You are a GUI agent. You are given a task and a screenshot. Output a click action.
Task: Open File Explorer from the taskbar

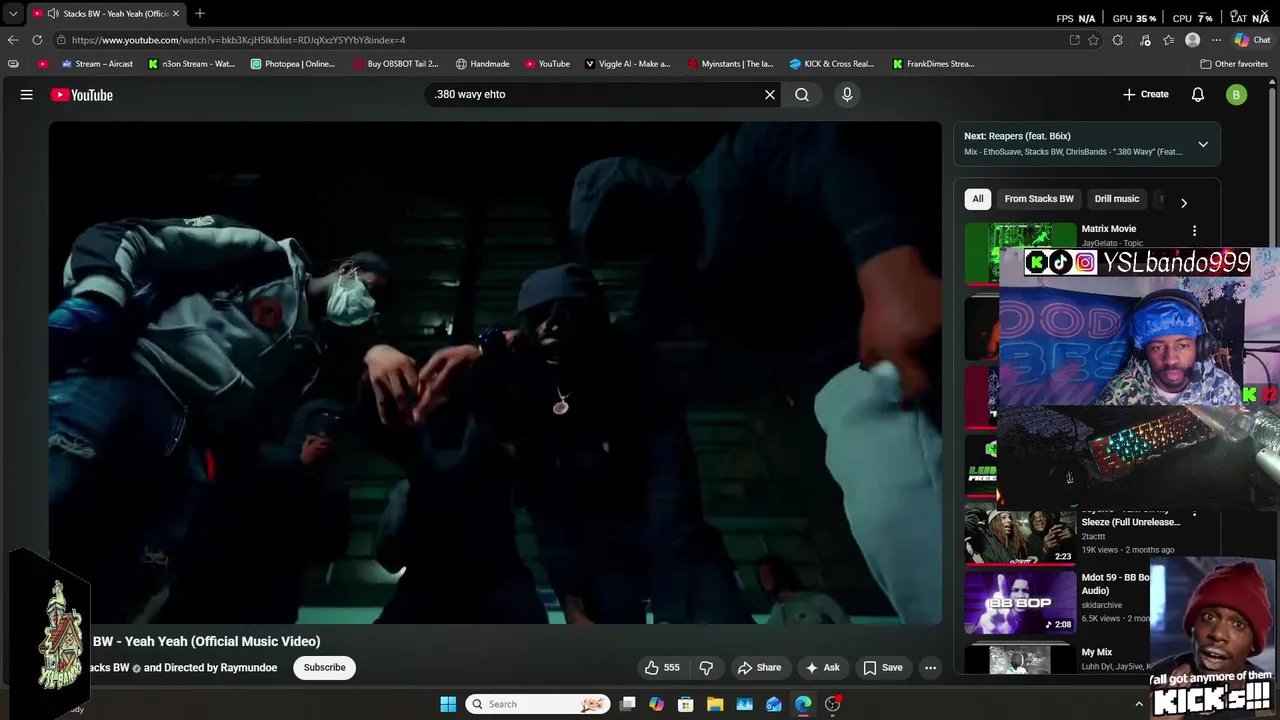715,704
